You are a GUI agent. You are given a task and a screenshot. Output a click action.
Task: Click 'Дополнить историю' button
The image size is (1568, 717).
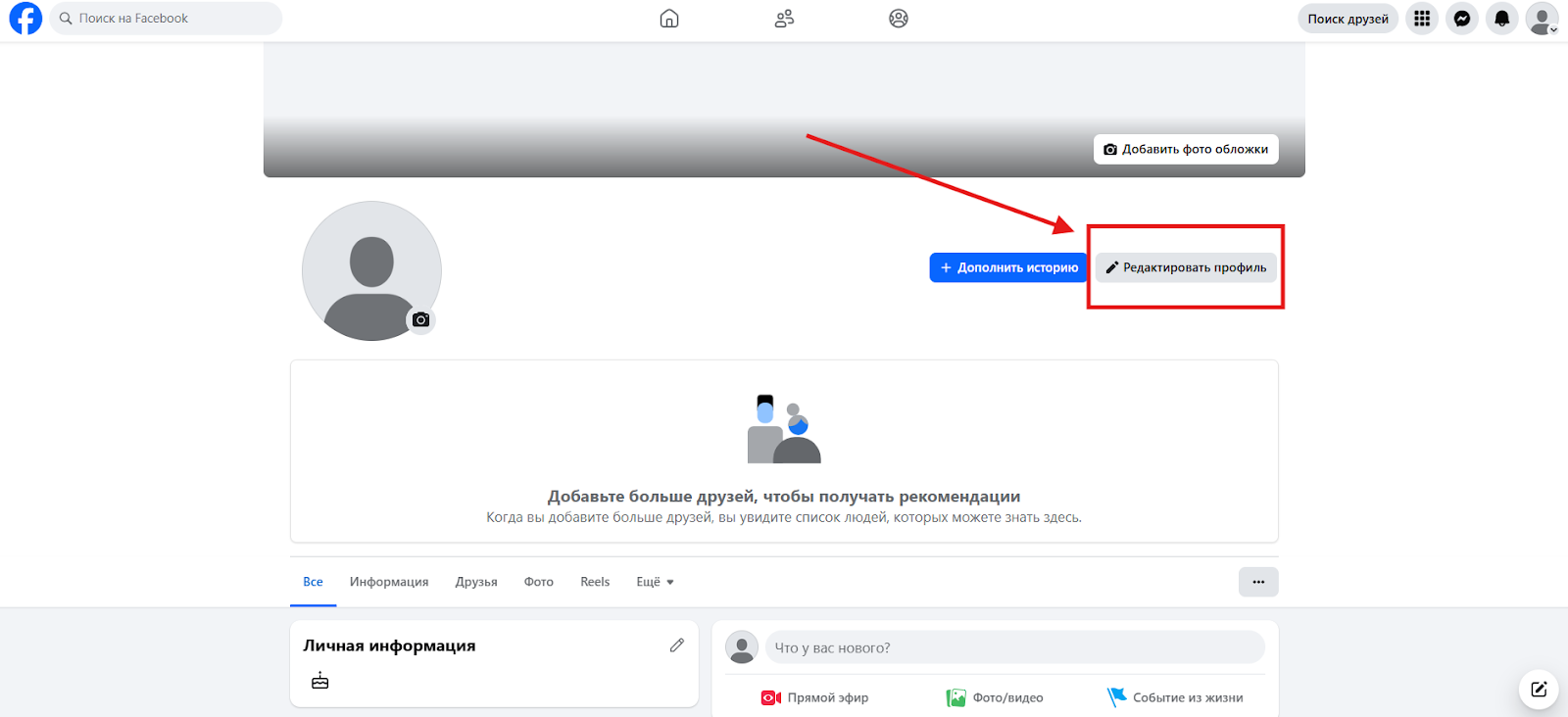[x=1008, y=267]
